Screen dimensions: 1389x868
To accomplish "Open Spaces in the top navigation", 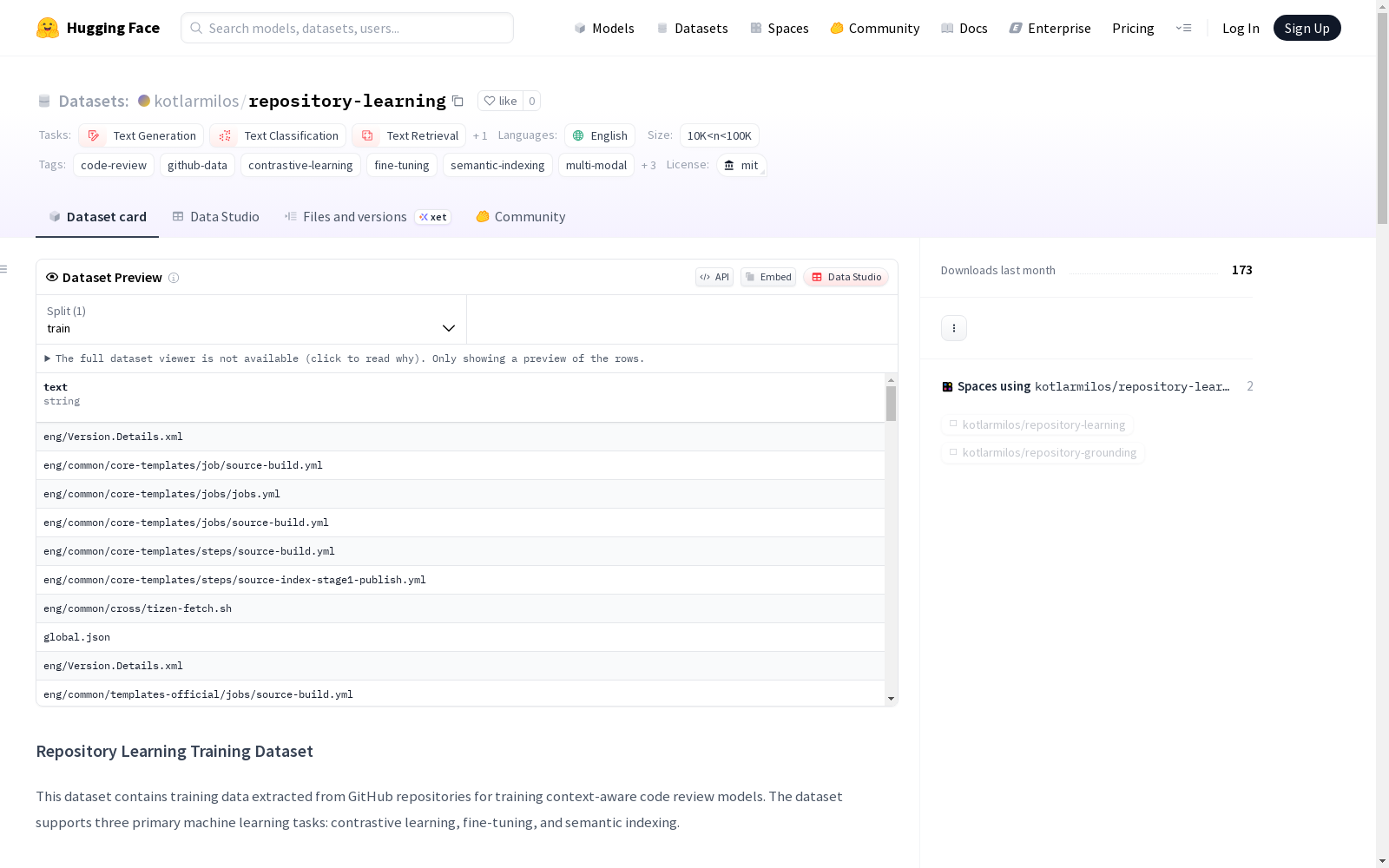I will [780, 28].
